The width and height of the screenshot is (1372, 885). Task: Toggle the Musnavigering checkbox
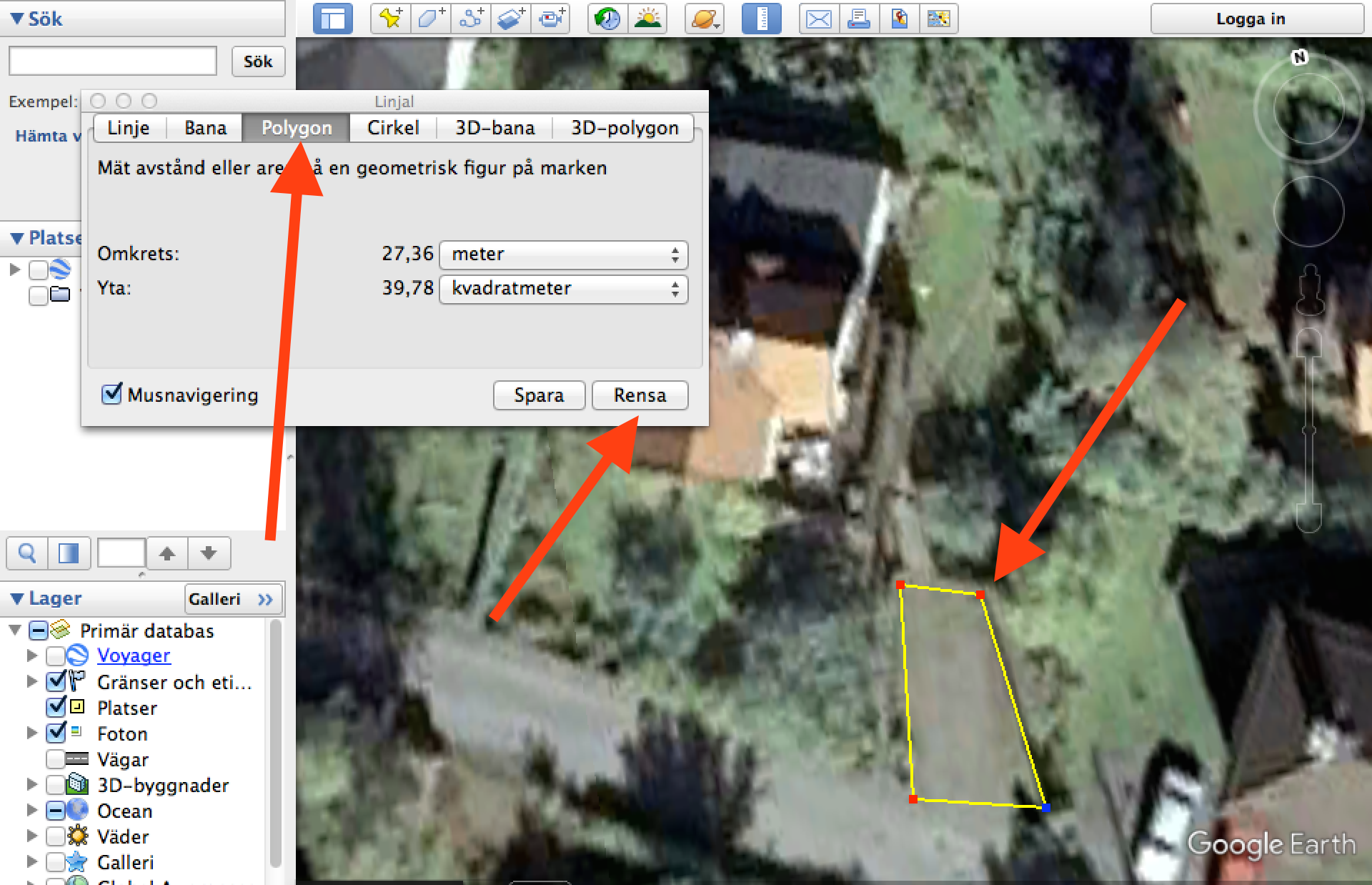(x=111, y=394)
